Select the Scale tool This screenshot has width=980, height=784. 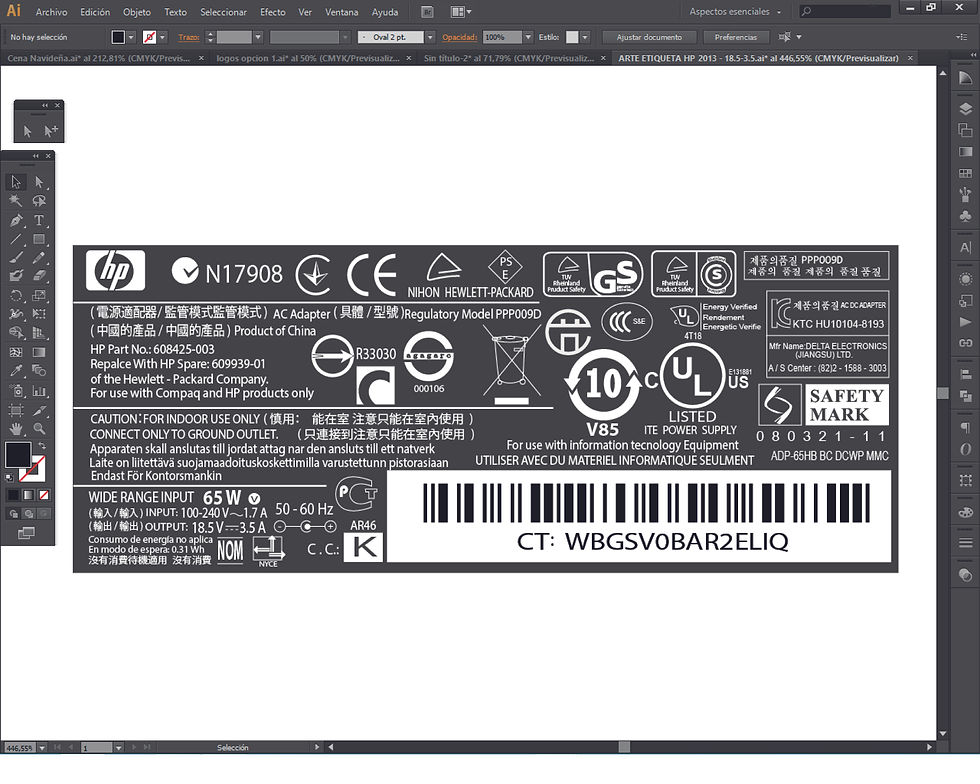coord(39,295)
